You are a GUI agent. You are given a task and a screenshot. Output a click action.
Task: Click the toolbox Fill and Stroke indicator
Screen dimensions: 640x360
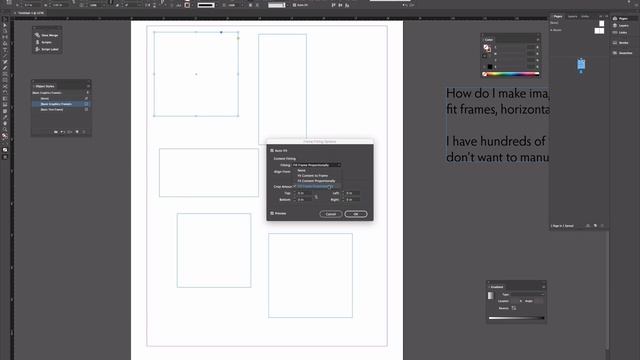(5, 136)
